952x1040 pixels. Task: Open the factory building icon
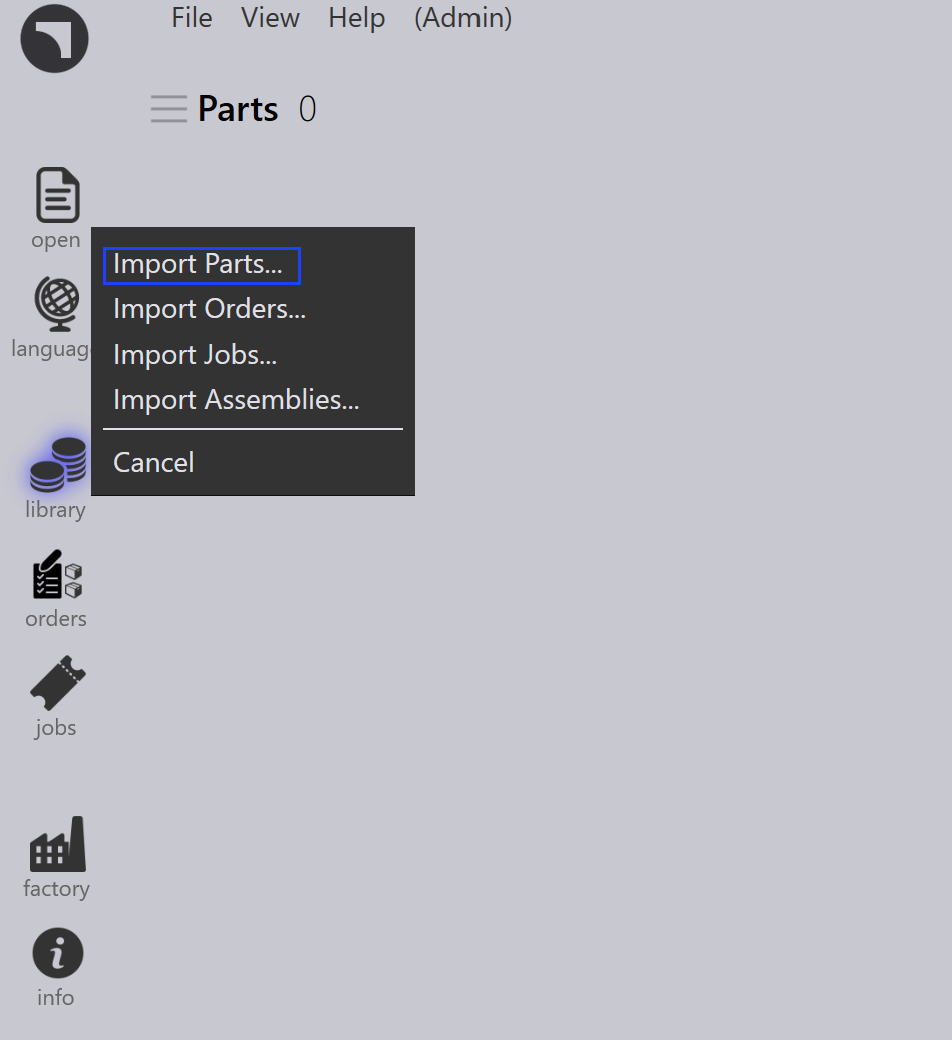58,844
